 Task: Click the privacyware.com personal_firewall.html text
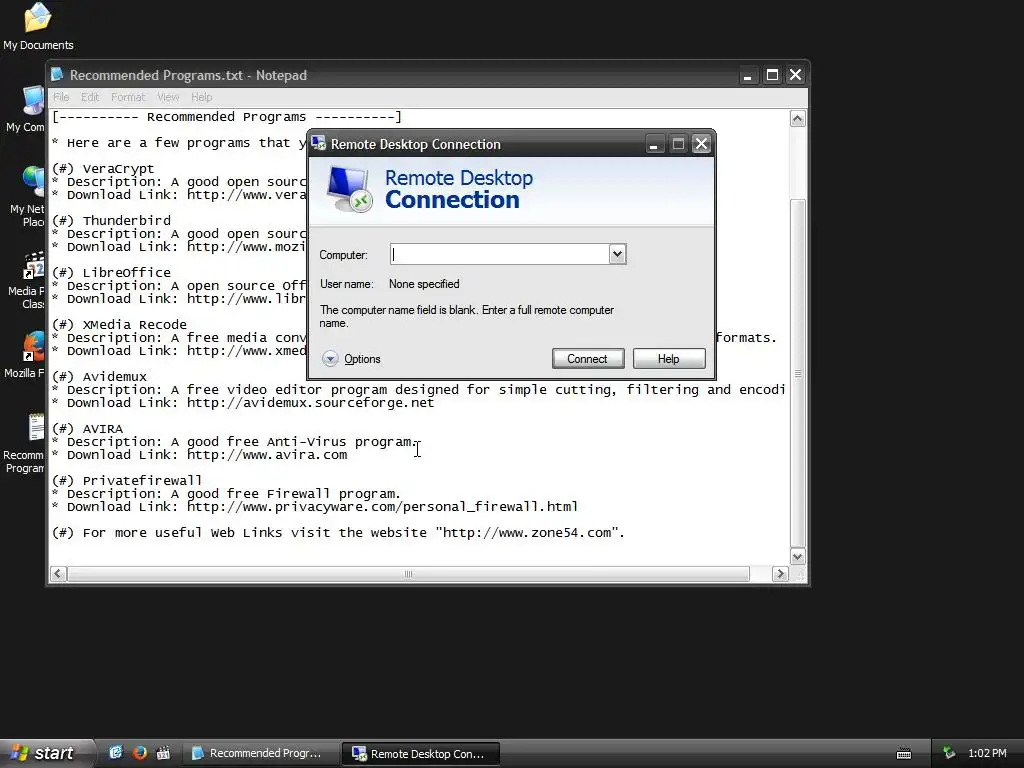coord(382,507)
